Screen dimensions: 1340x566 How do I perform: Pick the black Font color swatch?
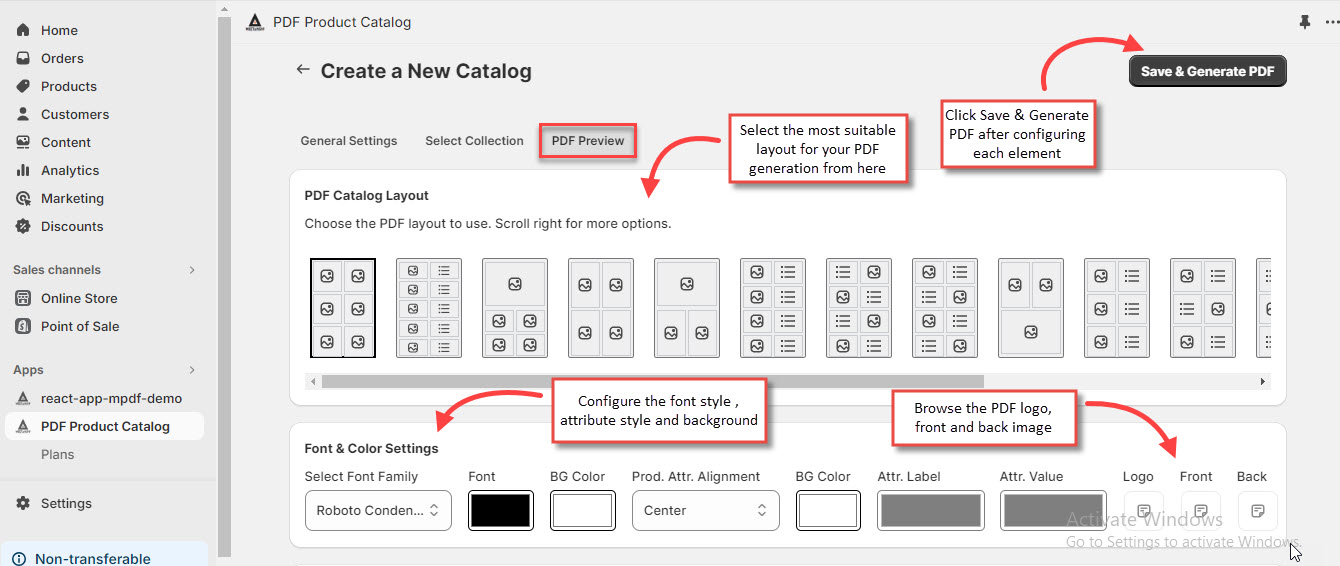[500, 510]
